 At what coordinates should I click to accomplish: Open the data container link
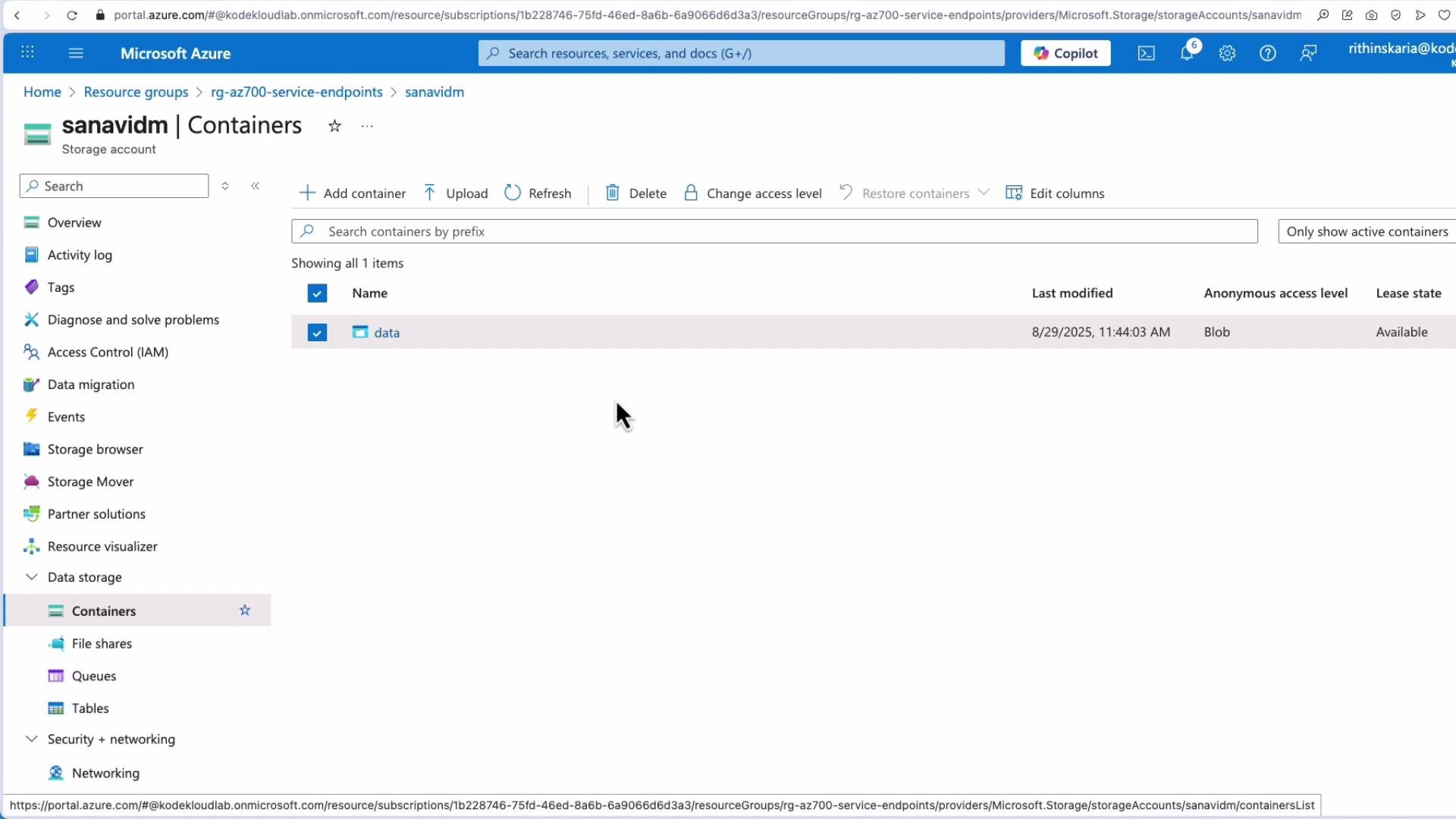coord(387,332)
